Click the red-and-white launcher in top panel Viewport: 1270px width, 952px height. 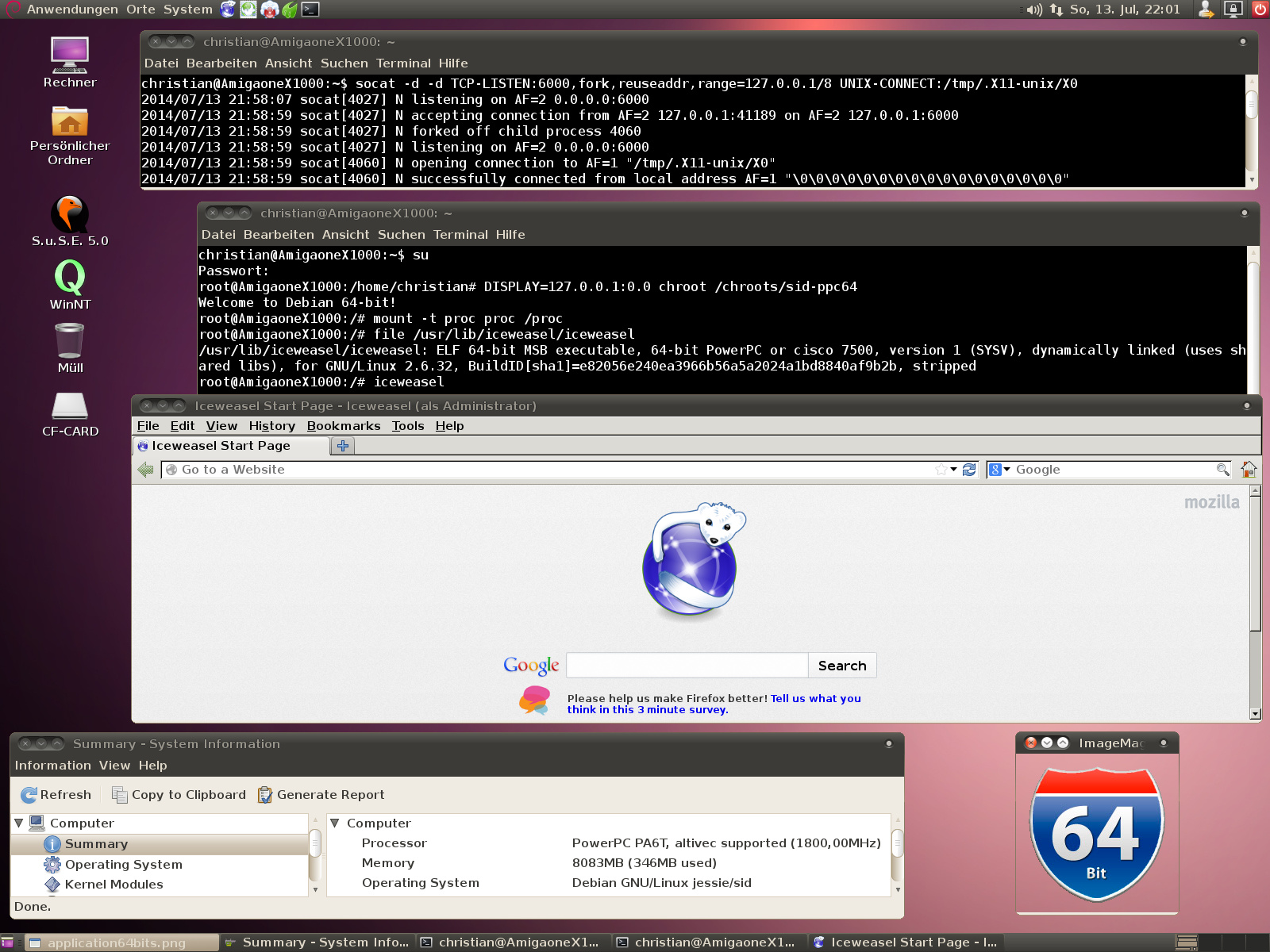(270, 10)
